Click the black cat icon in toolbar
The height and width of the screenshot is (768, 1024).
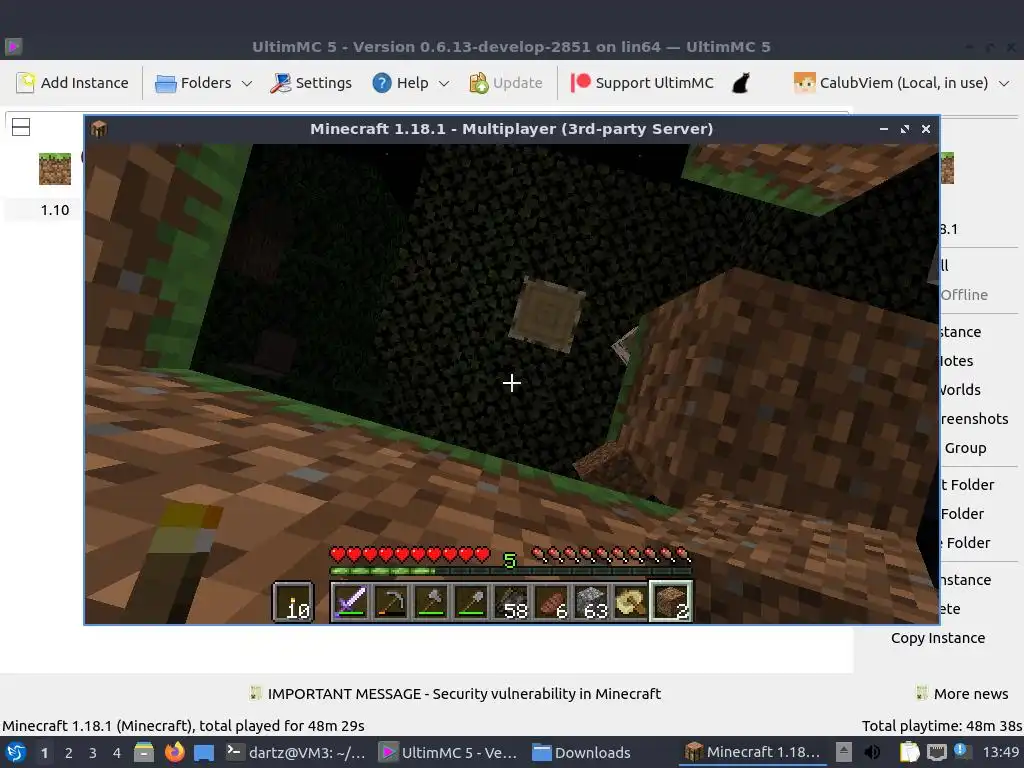(741, 83)
